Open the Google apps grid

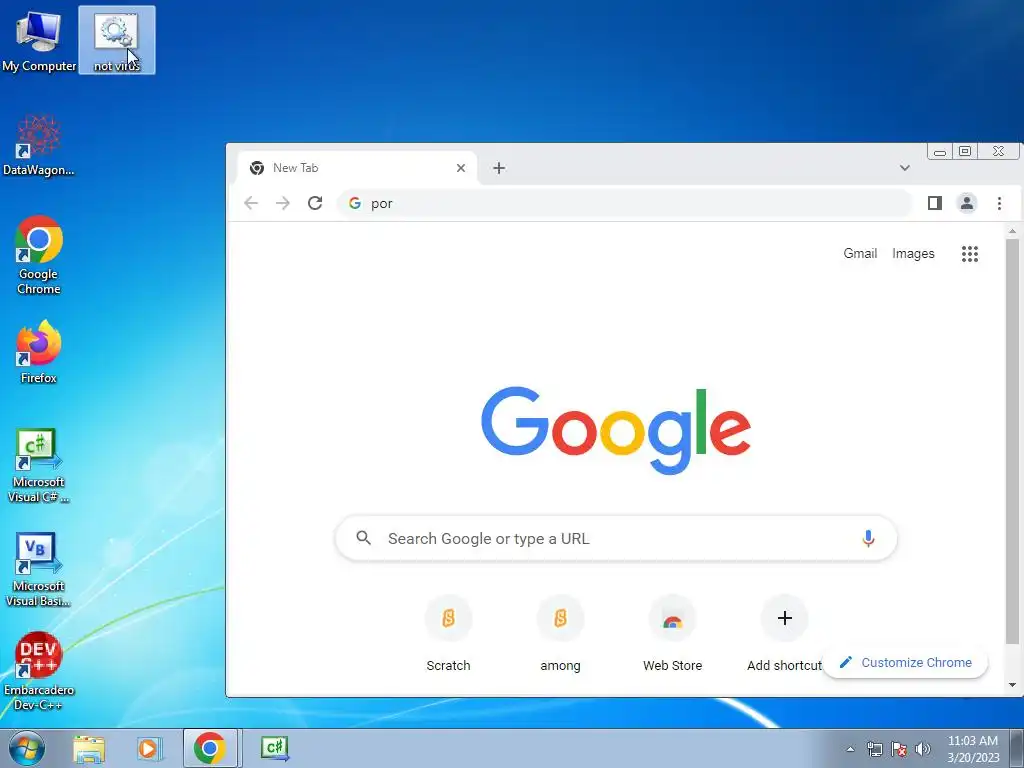[970, 253]
